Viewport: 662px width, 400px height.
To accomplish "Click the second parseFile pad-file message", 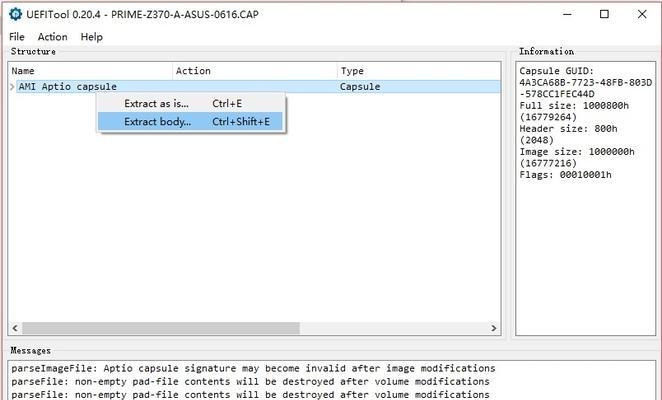I will tap(250, 395).
